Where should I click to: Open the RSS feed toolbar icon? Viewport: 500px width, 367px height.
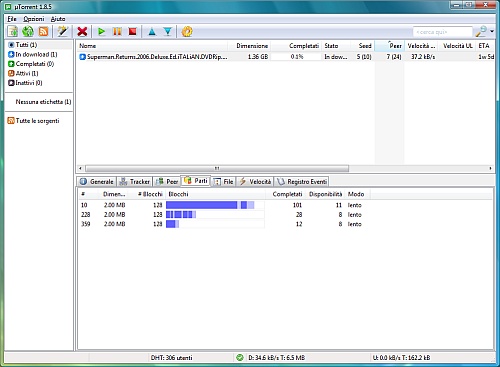click(x=43, y=32)
